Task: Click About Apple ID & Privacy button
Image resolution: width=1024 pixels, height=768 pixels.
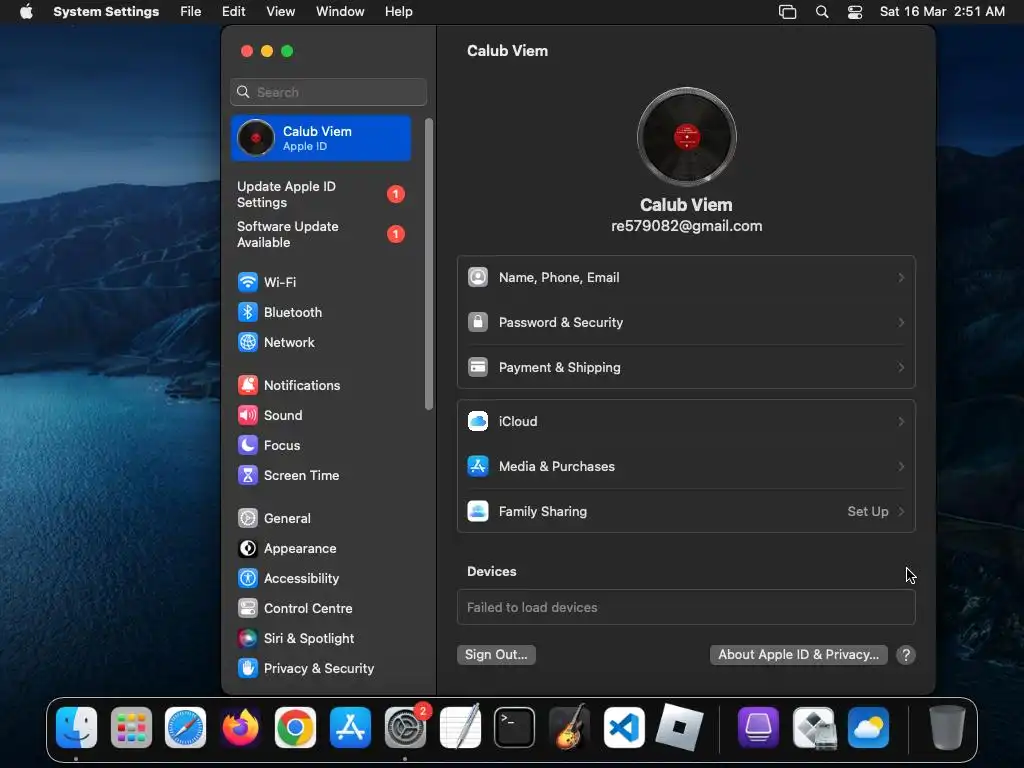Action: point(799,655)
